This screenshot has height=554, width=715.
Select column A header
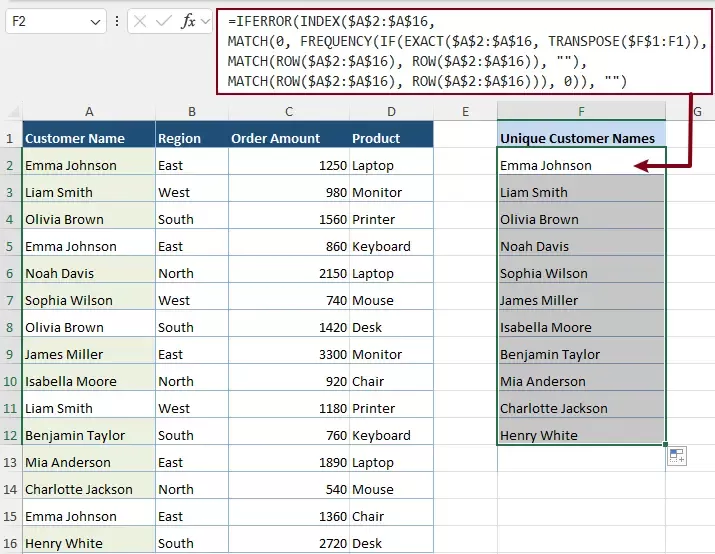click(x=89, y=111)
